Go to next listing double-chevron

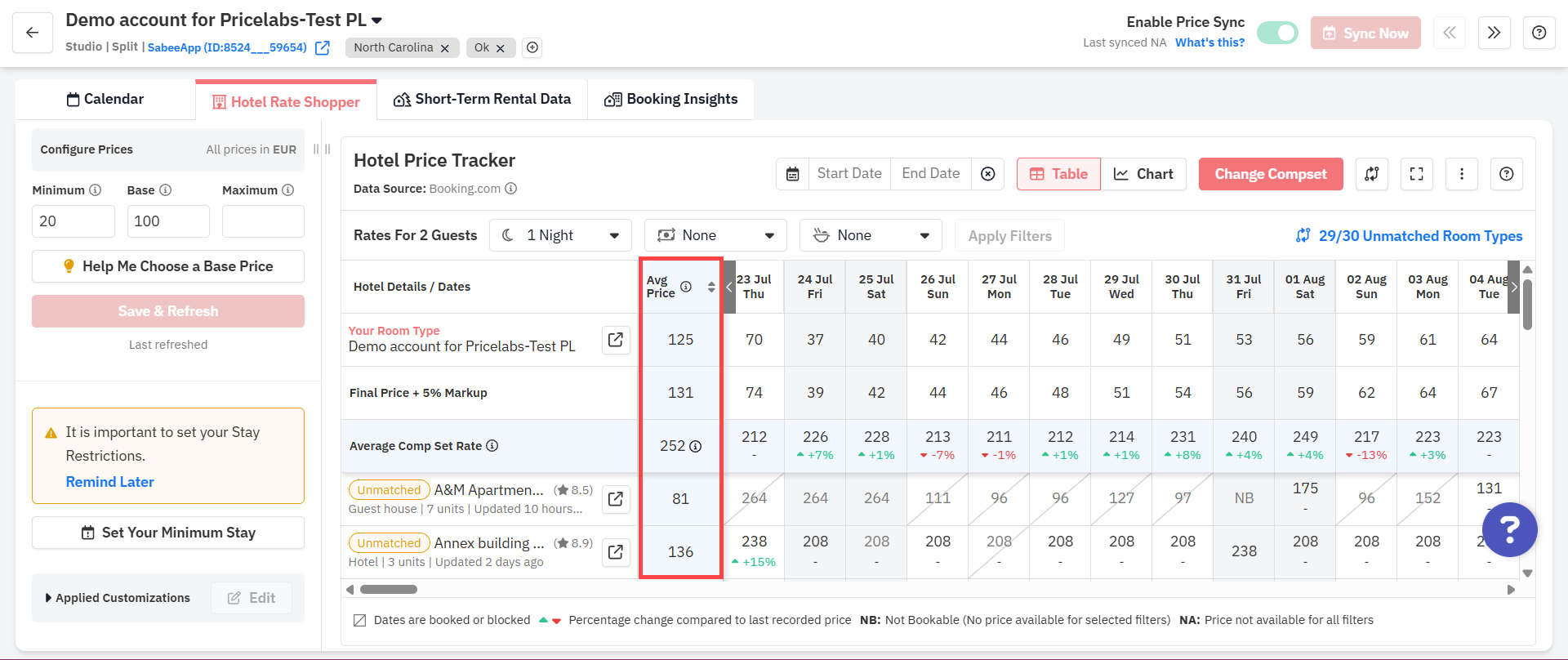1494,33
